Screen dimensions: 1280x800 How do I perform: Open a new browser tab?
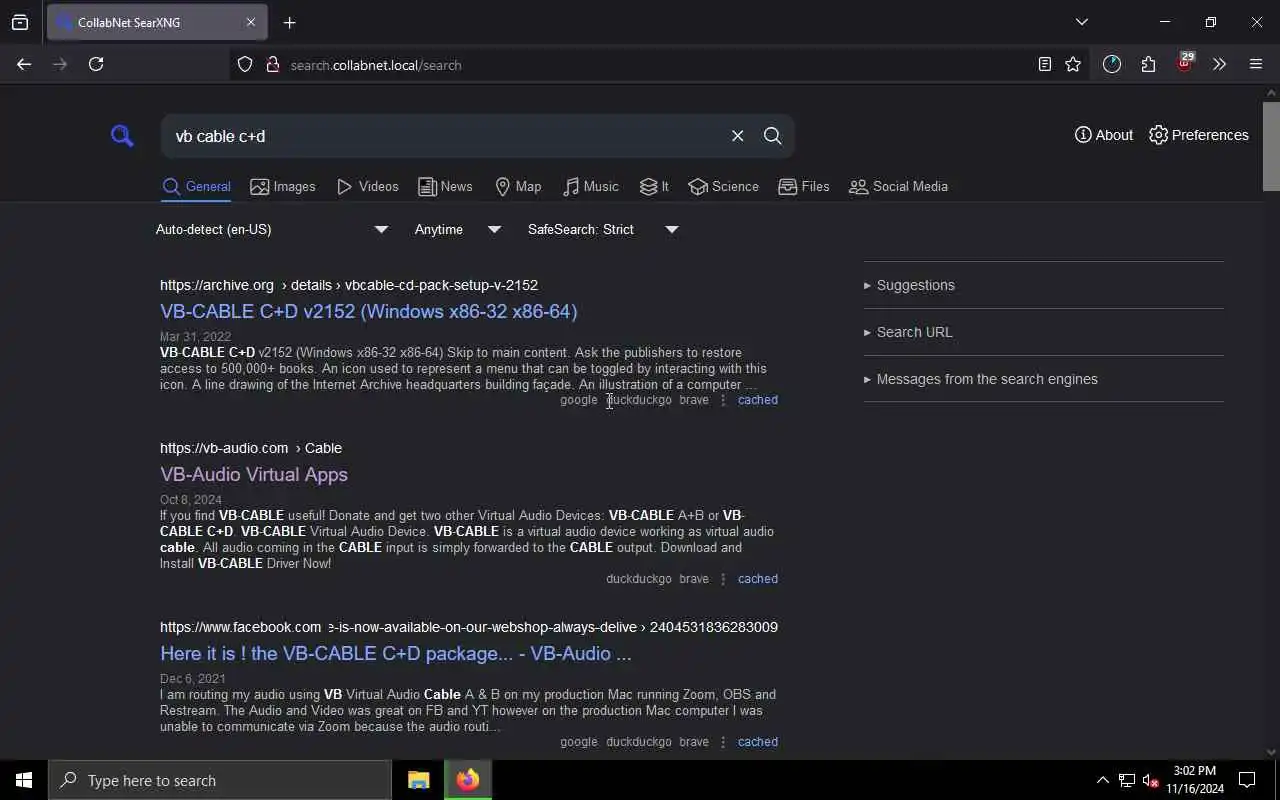[x=290, y=22]
